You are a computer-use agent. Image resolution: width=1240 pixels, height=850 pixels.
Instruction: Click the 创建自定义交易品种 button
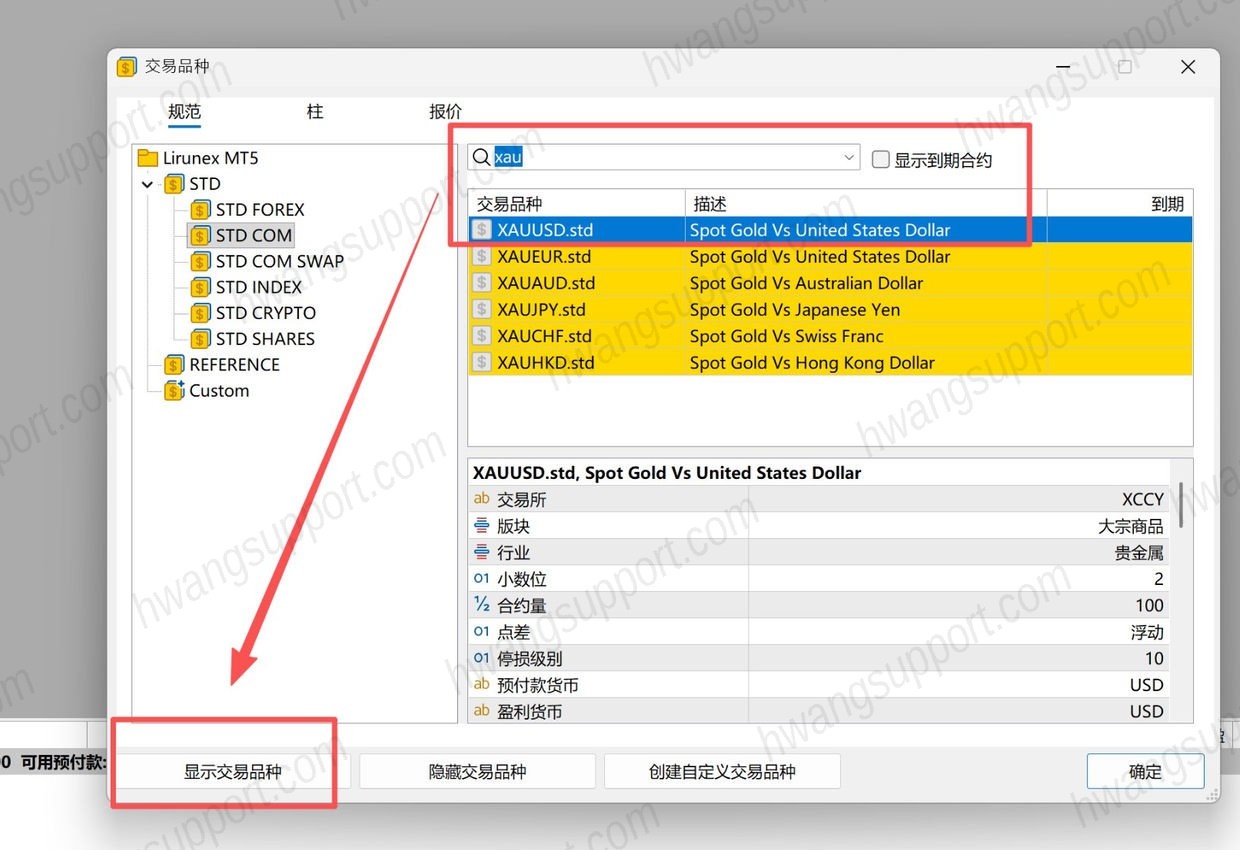tap(722, 772)
